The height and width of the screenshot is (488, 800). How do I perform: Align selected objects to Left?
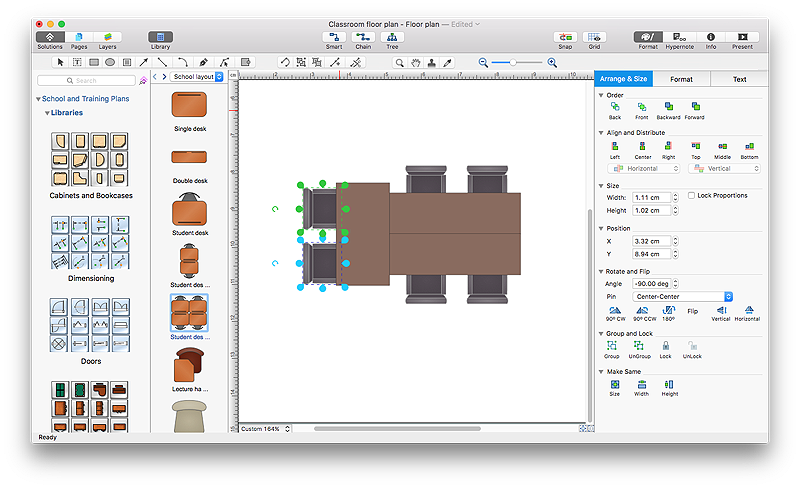615,146
